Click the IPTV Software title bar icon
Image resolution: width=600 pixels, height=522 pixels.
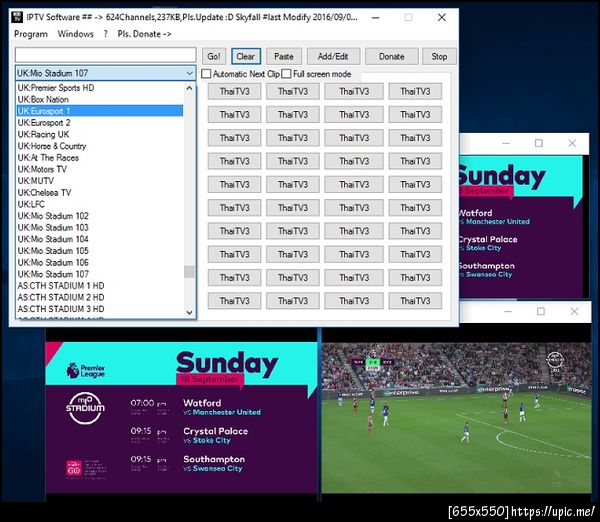17,17
